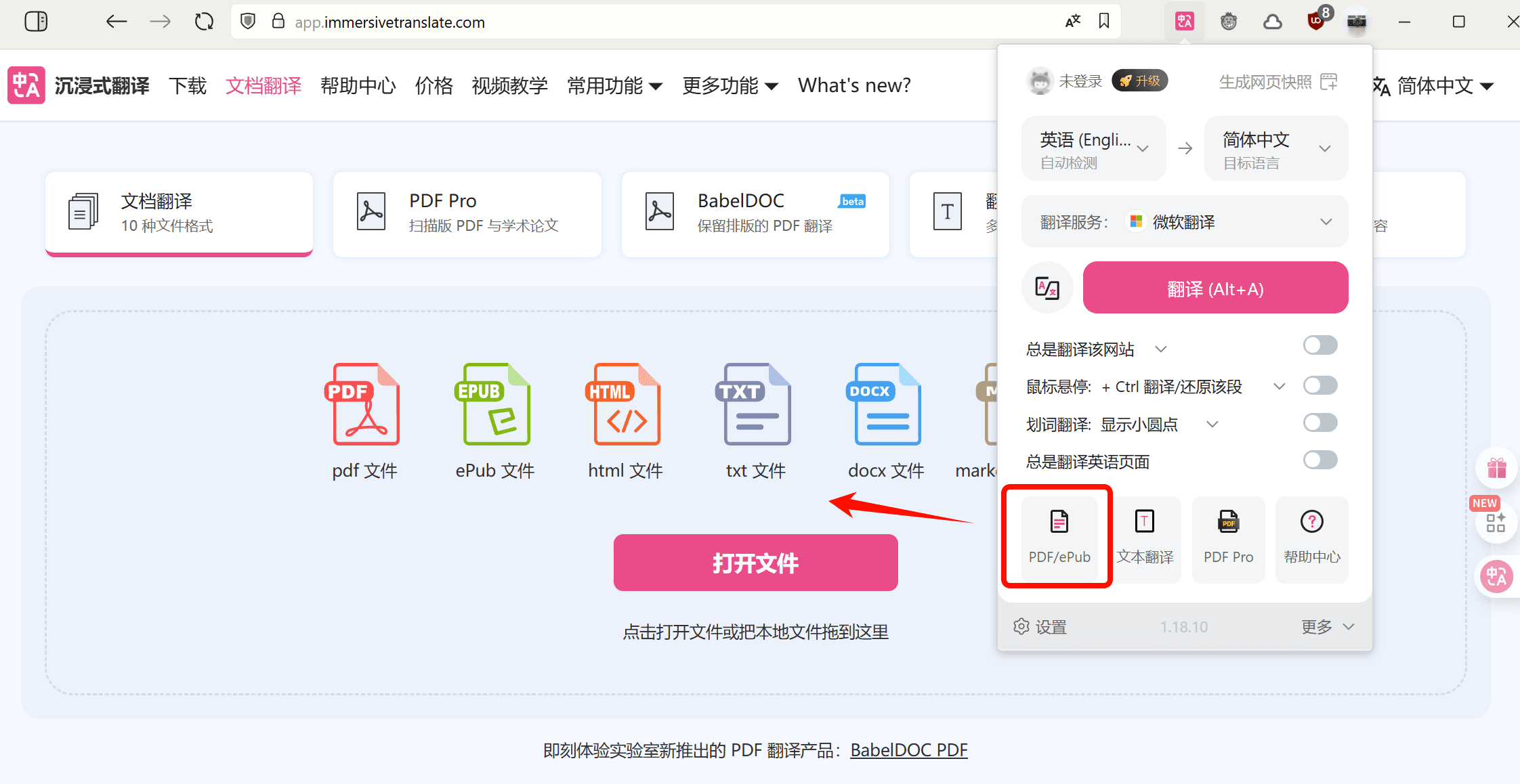Open BabelDOC PDF link
Image resolution: width=1520 pixels, height=784 pixels.
pyautogui.click(x=909, y=750)
